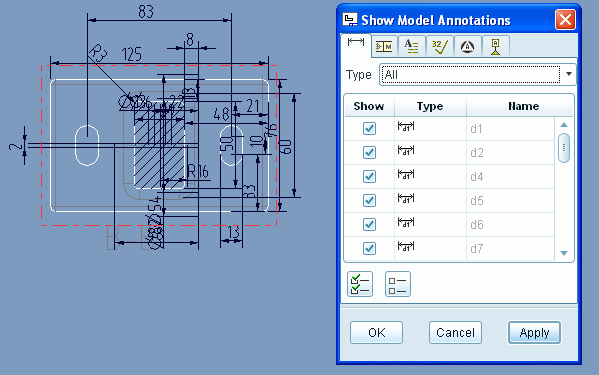Switch to the symbols annotation tab

coord(467,47)
